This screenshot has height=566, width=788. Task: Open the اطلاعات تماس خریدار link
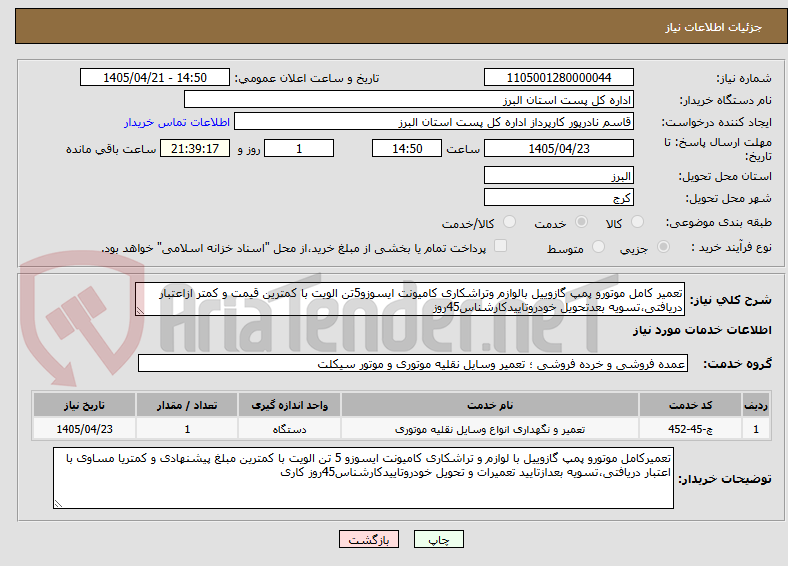(177, 122)
